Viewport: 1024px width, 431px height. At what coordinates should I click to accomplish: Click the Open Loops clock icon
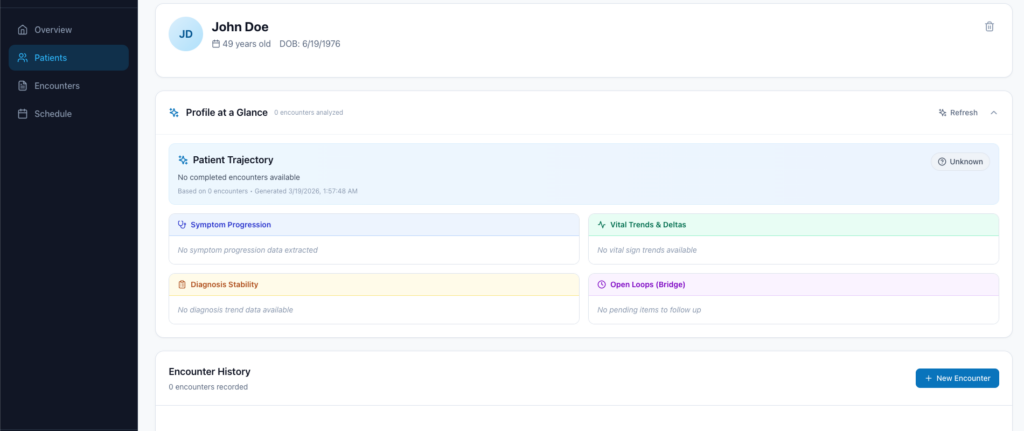[602, 285]
